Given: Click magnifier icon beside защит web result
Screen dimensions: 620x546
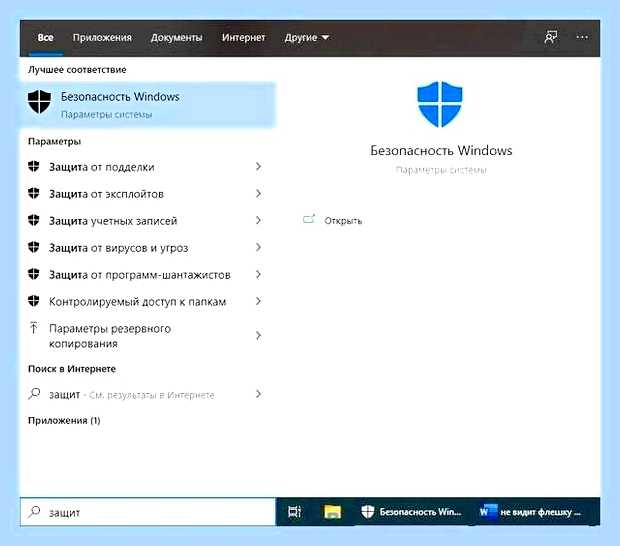Looking at the screenshot, I should [x=34, y=394].
